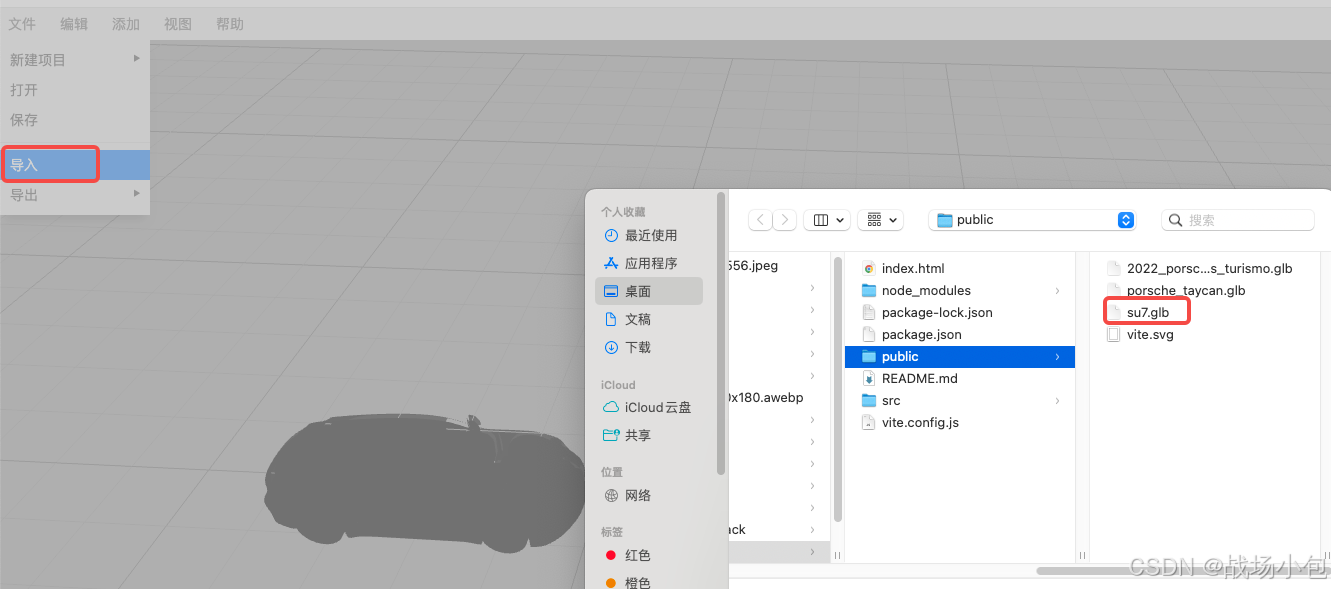Click the vite.svg file icon
Viewport: 1331px width, 589px height.
[x=1113, y=334]
